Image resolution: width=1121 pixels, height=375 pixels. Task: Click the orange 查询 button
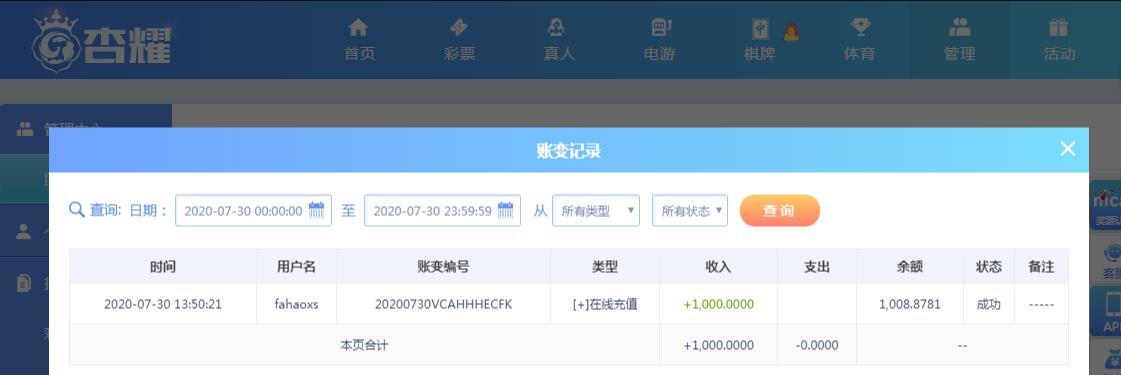point(779,211)
